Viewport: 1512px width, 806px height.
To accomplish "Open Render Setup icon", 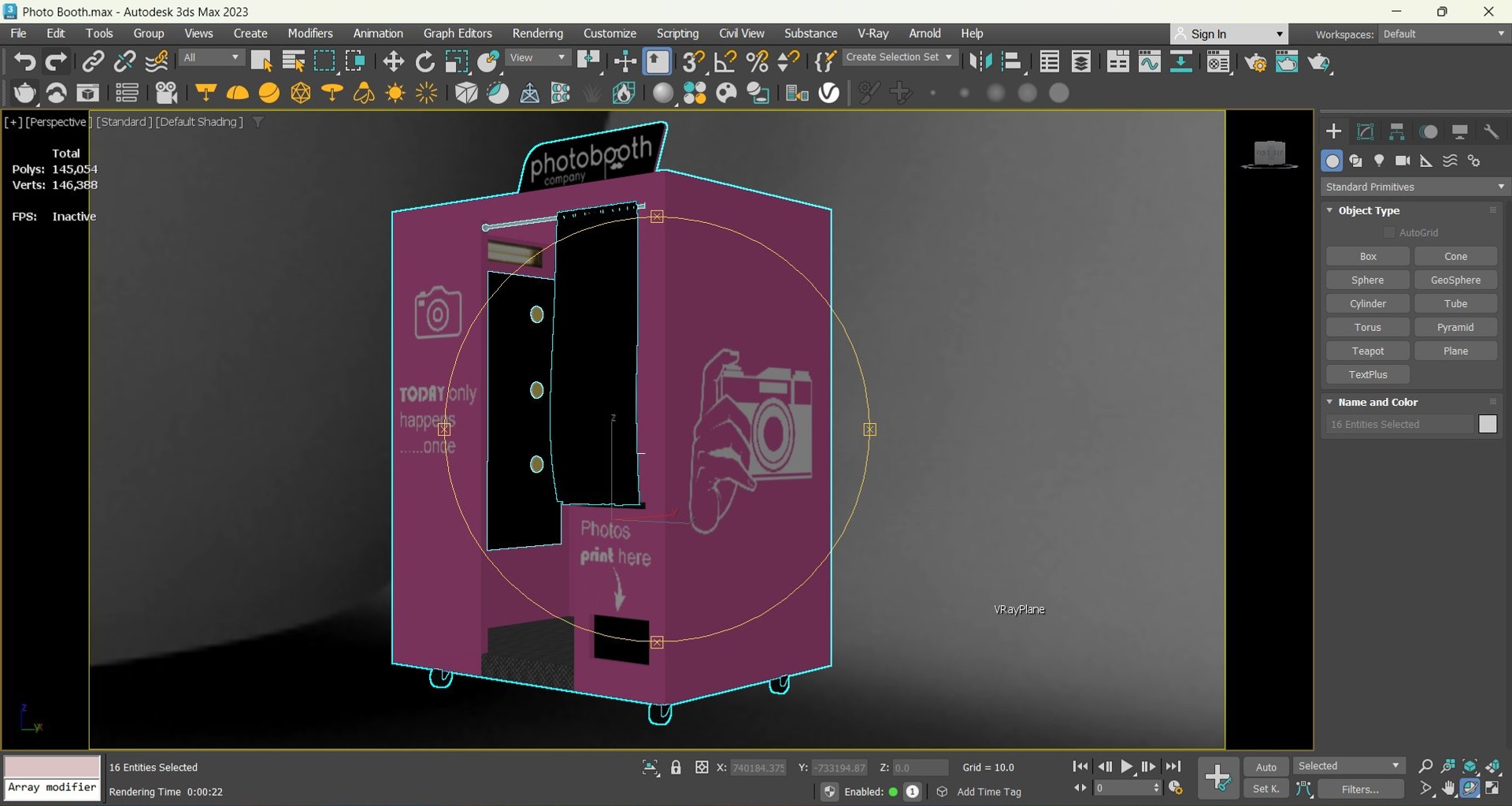I will (x=1255, y=61).
